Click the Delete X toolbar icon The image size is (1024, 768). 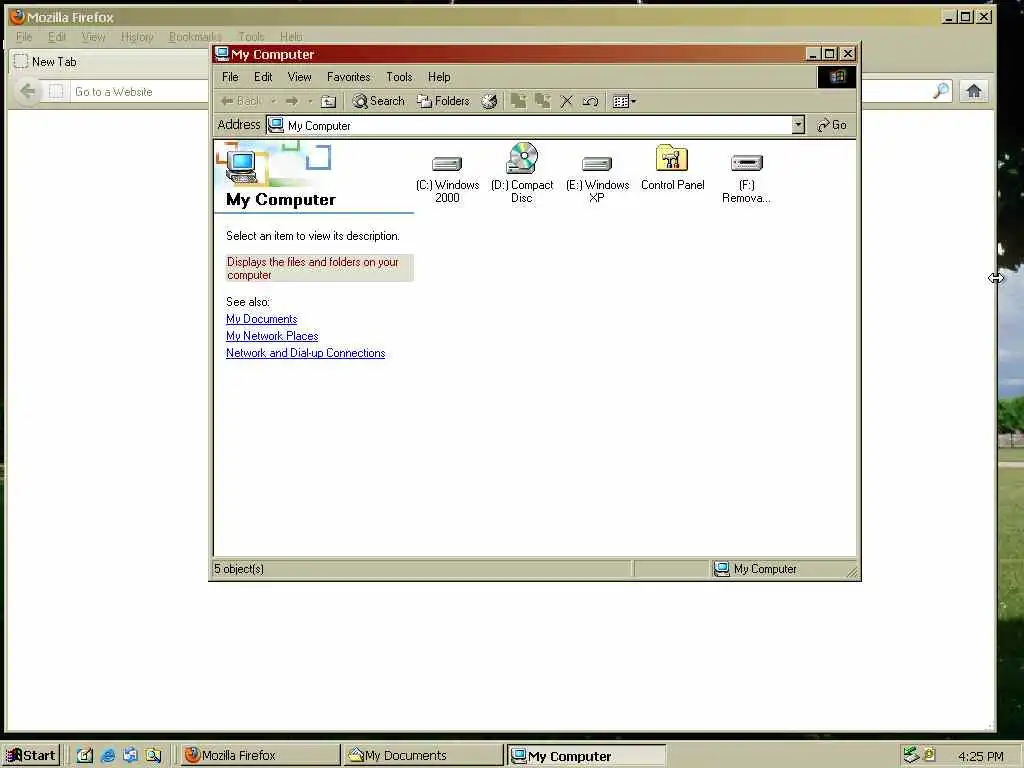[566, 101]
